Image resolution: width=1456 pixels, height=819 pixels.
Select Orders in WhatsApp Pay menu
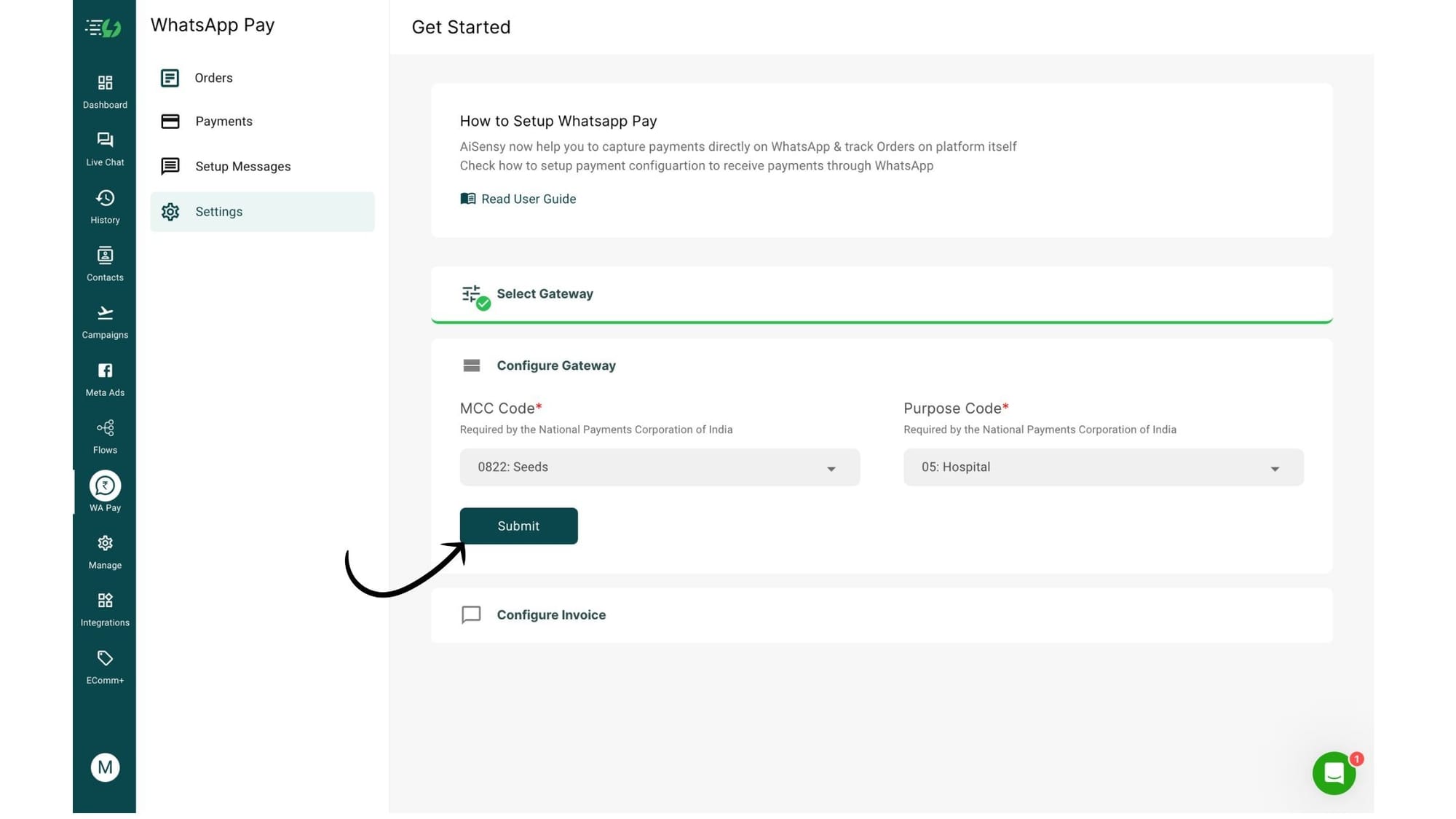coord(213,78)
